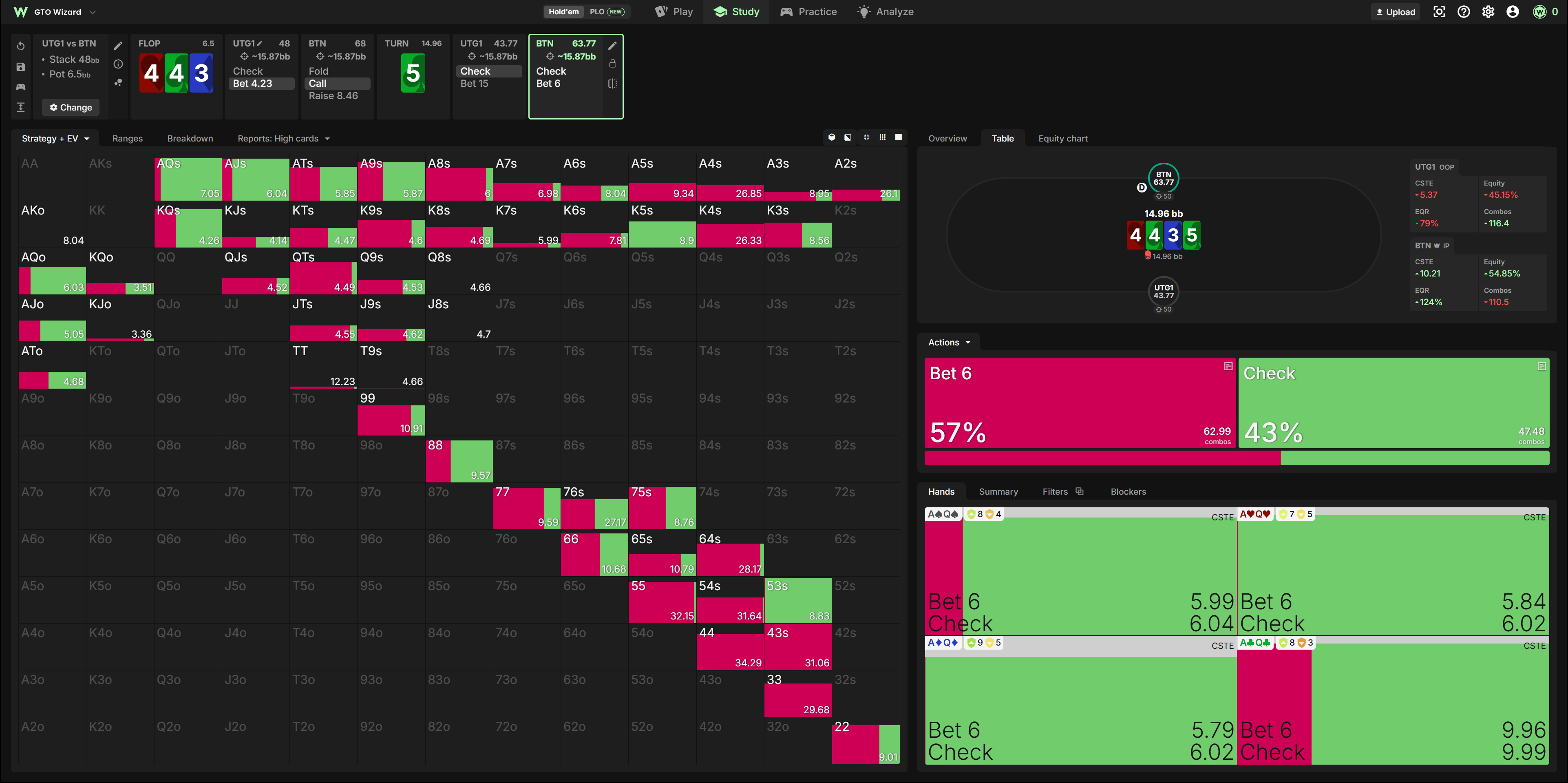The width and height of the screenshot is (1568, 783).
Task: Go to the Practice section
Action: click(808, 11)
